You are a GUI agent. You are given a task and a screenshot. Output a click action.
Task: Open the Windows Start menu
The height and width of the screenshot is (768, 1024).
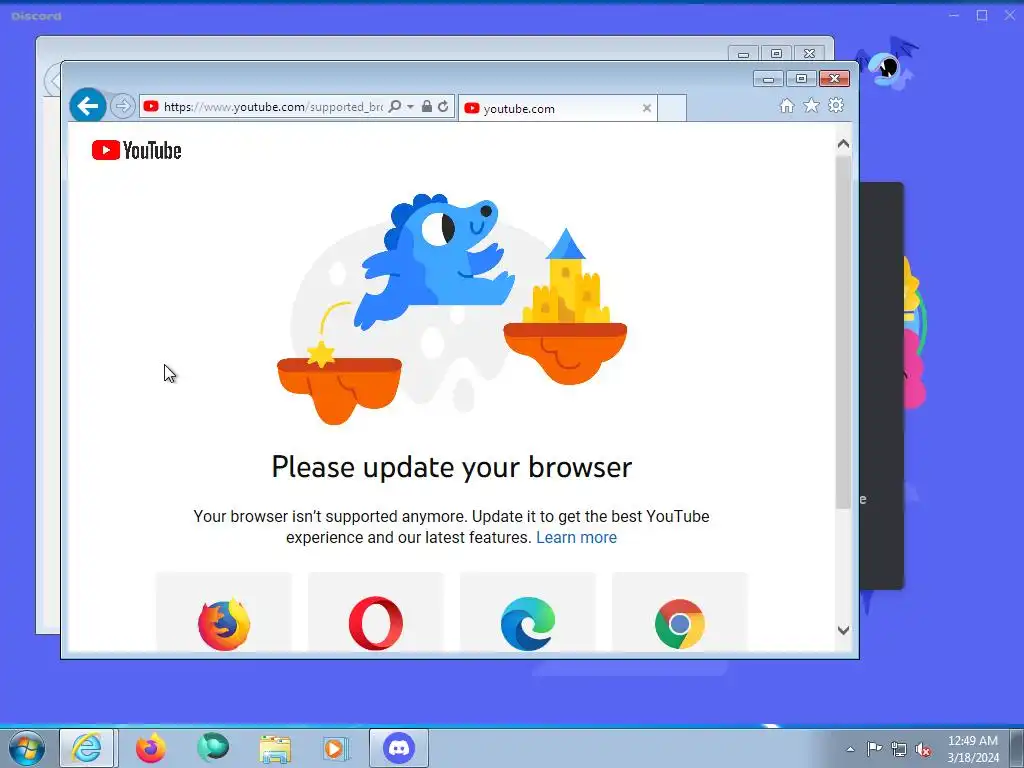coord(27,748)
